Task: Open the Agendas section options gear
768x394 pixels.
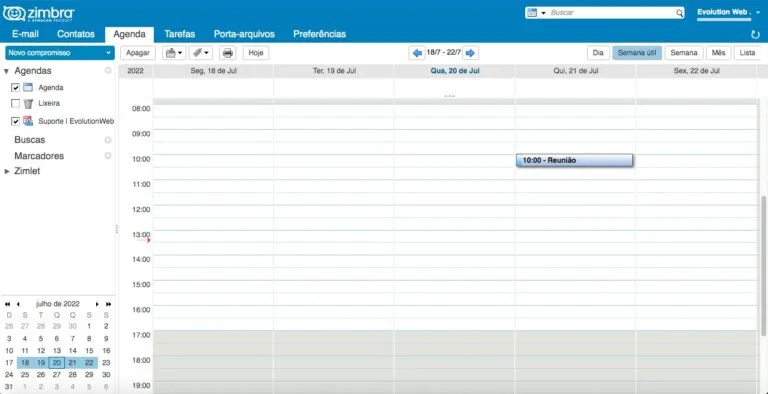Action: 108,71
